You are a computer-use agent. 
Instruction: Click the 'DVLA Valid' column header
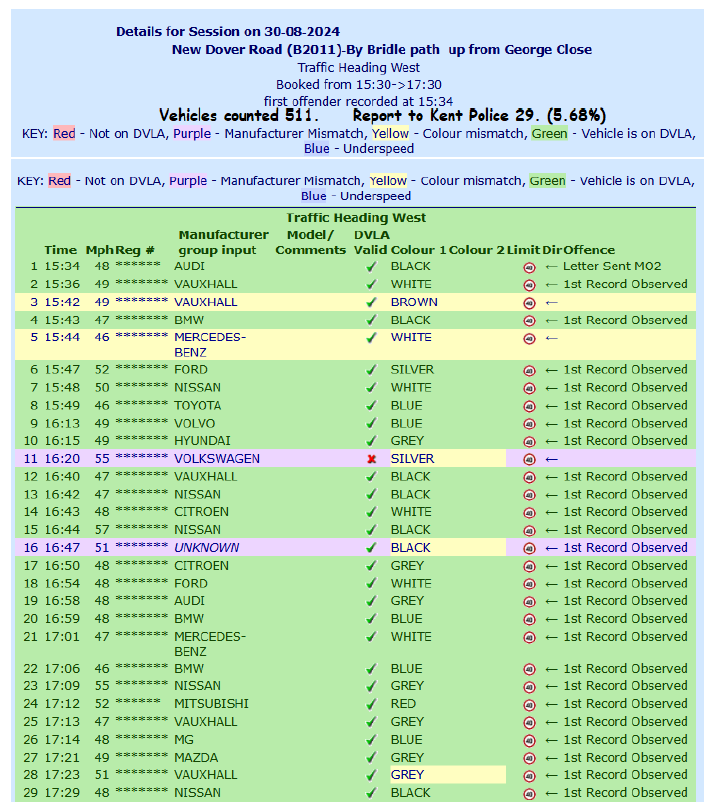point(371,242)
